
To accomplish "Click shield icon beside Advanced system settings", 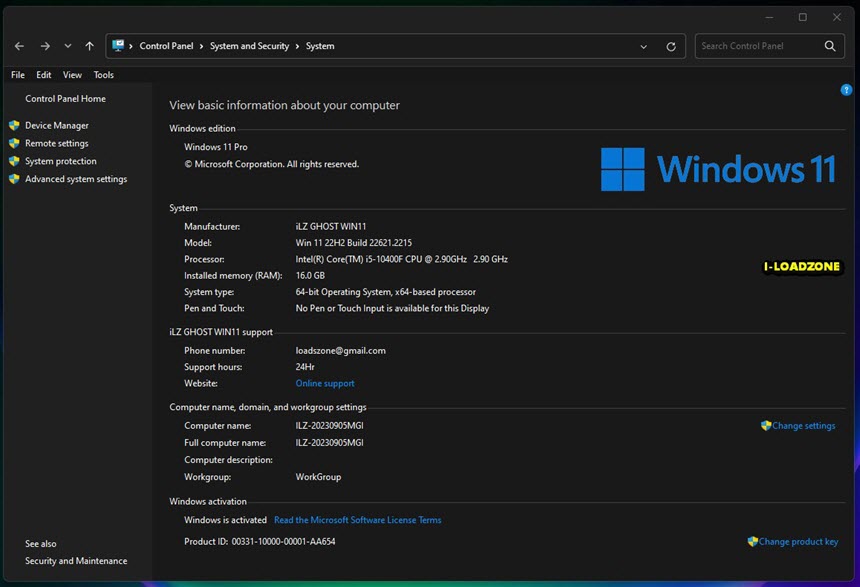I will point(14,179).
